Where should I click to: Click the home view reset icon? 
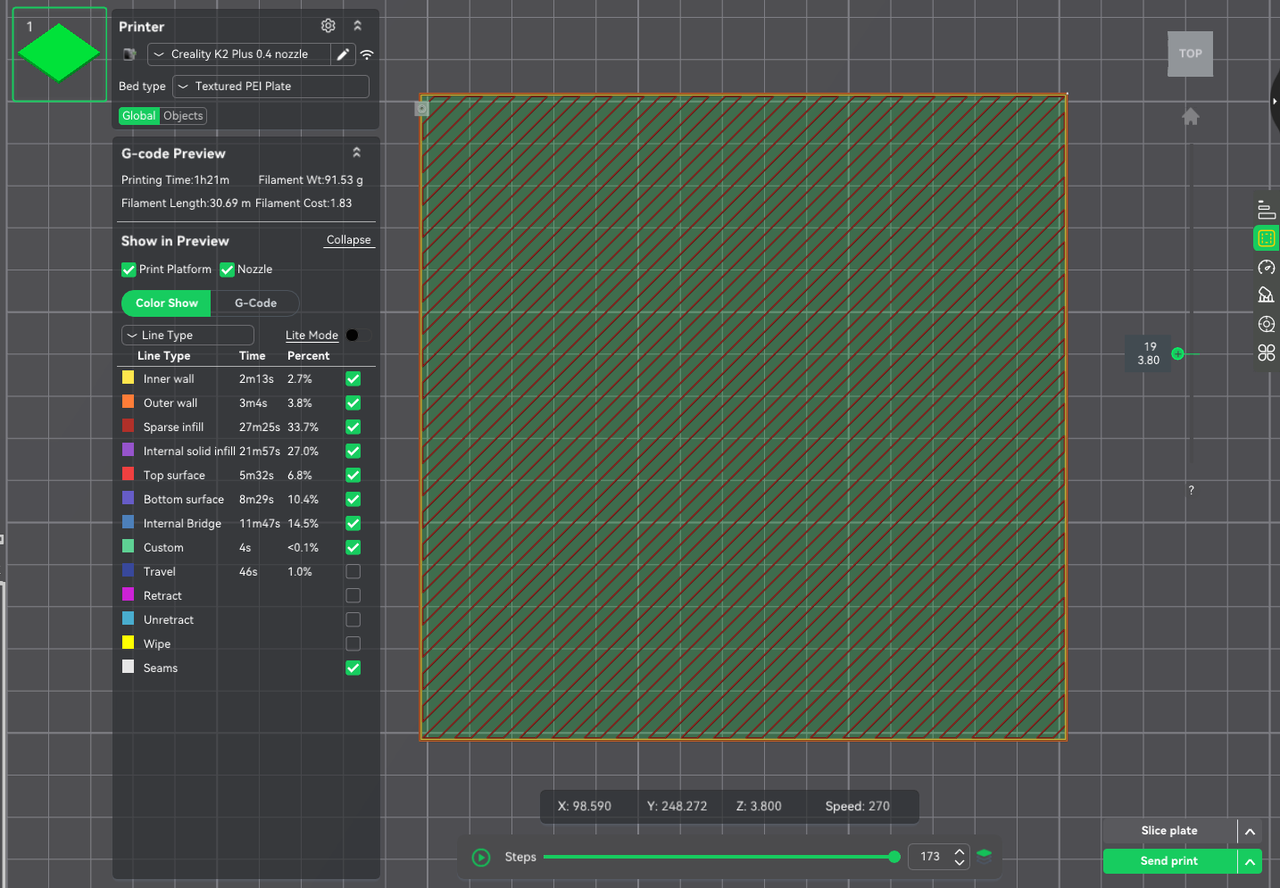pos(1190,117)
